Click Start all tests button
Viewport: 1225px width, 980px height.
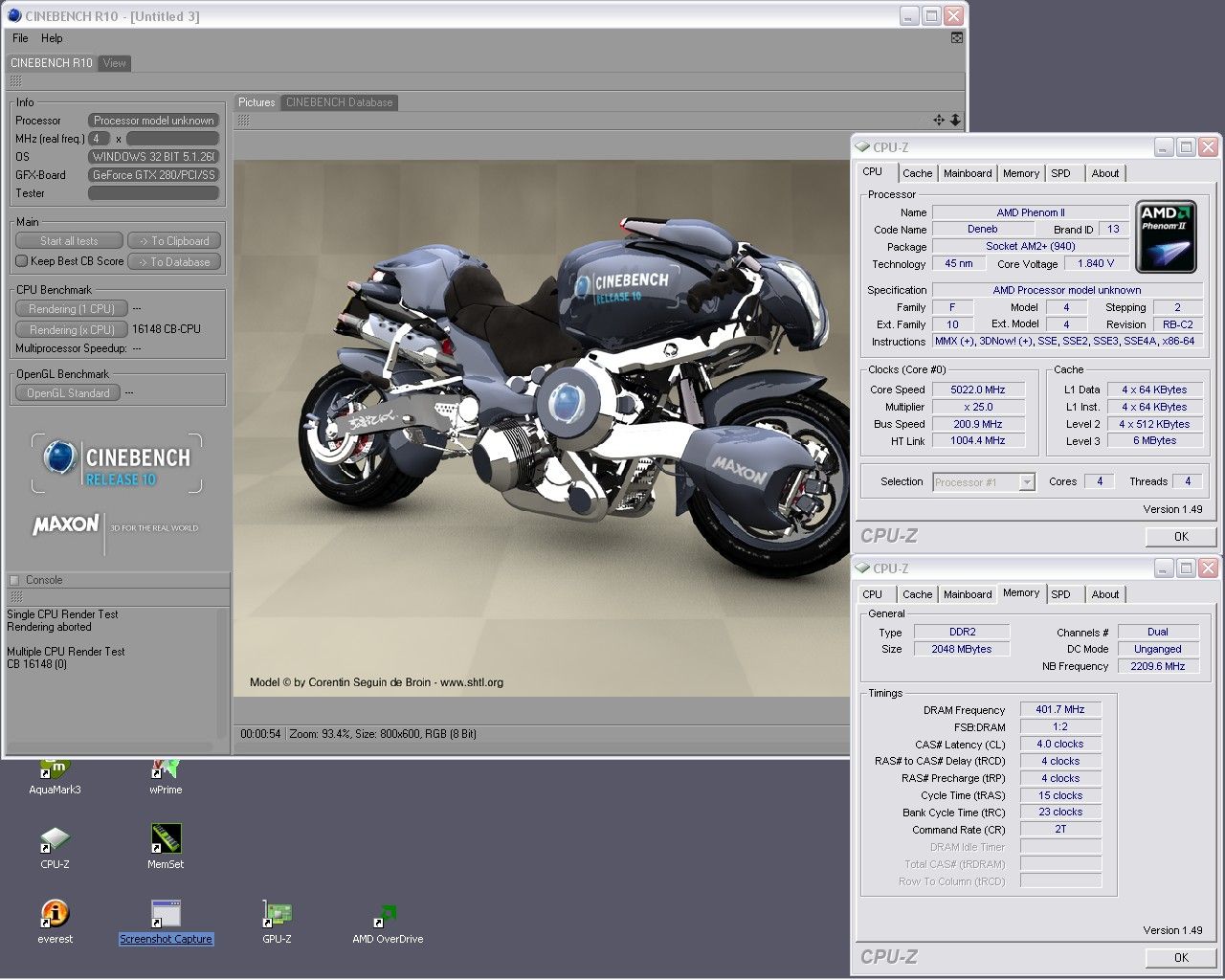(x=69, y=241)
